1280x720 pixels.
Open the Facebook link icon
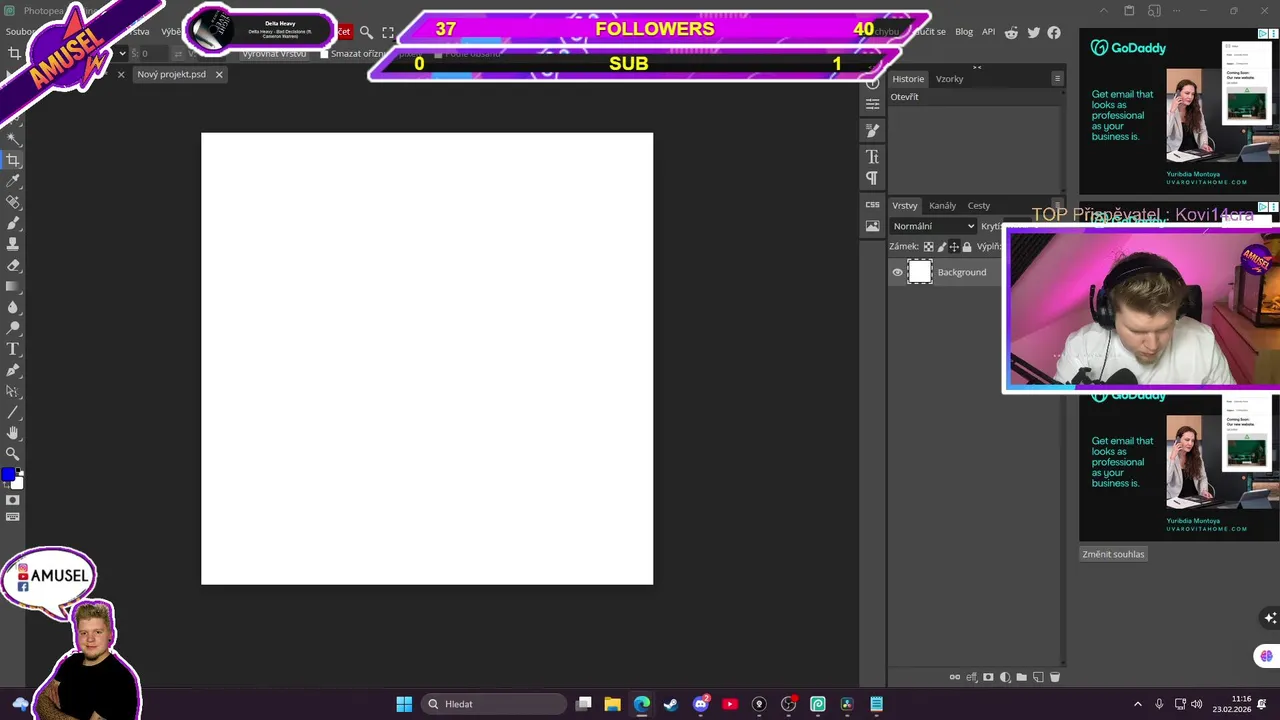click(1054, 32)
